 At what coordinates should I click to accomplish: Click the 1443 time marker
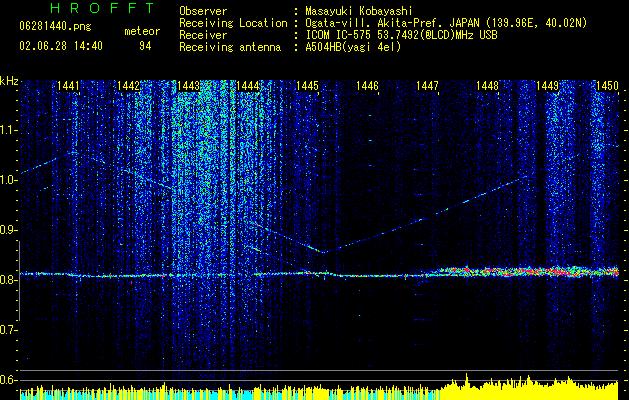(x=188, y=86)
